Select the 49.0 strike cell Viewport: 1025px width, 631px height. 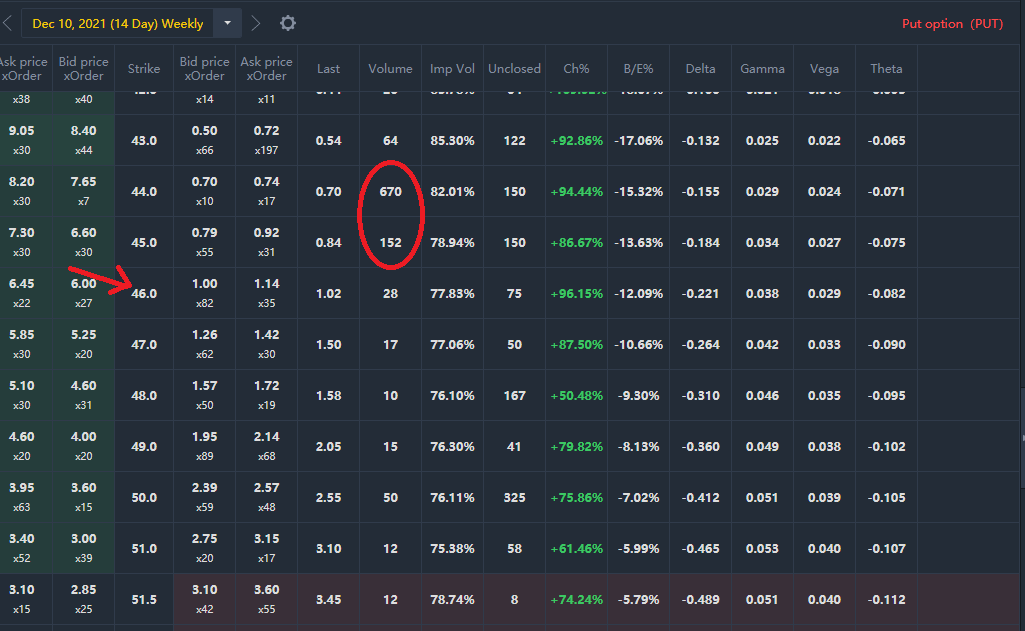pyautogui.click(x=144, y=447)
